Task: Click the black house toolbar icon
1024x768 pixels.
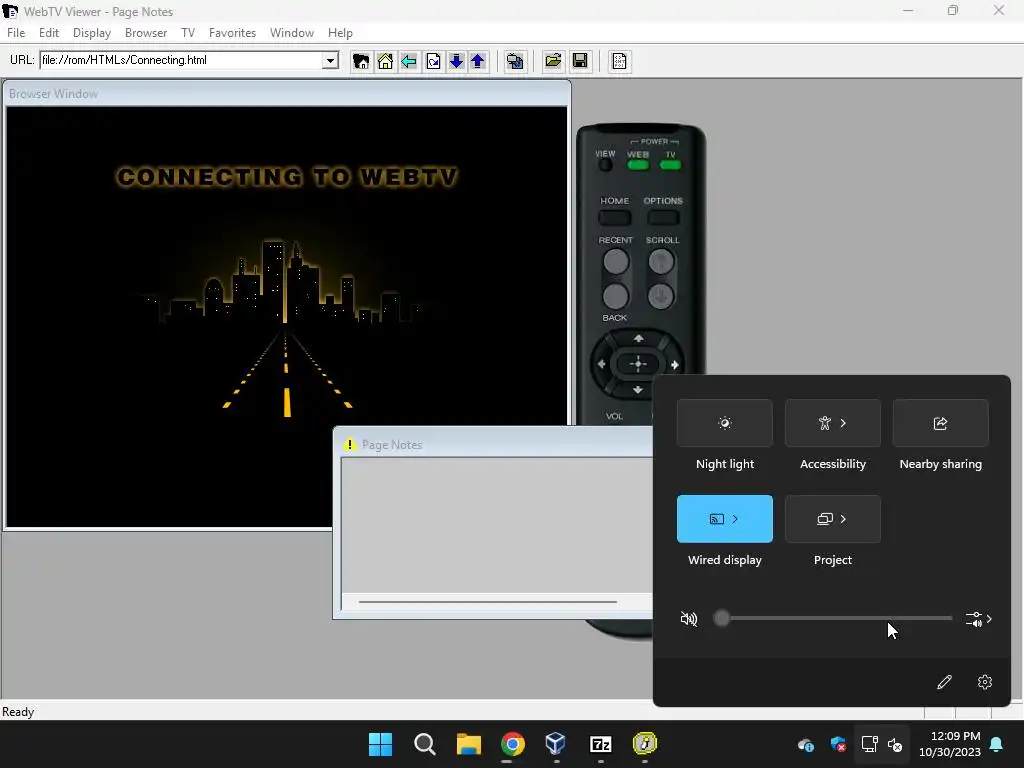Action: 360,61
